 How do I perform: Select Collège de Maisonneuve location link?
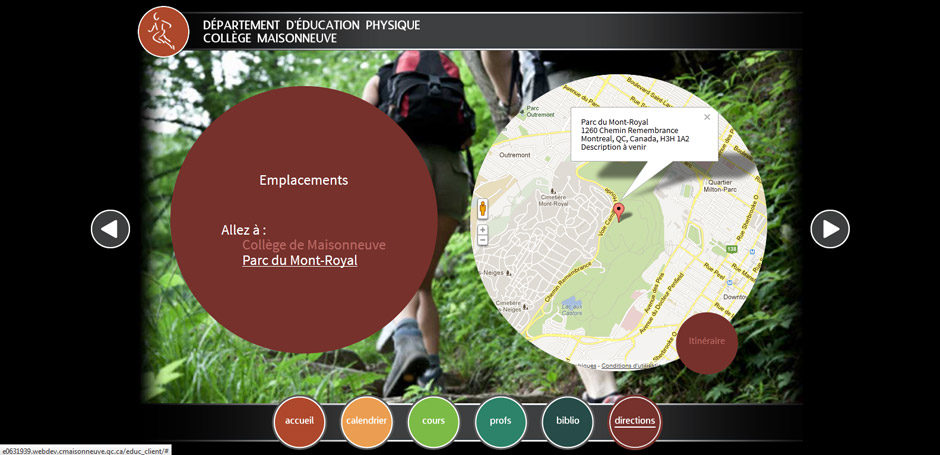click(314, 245)
